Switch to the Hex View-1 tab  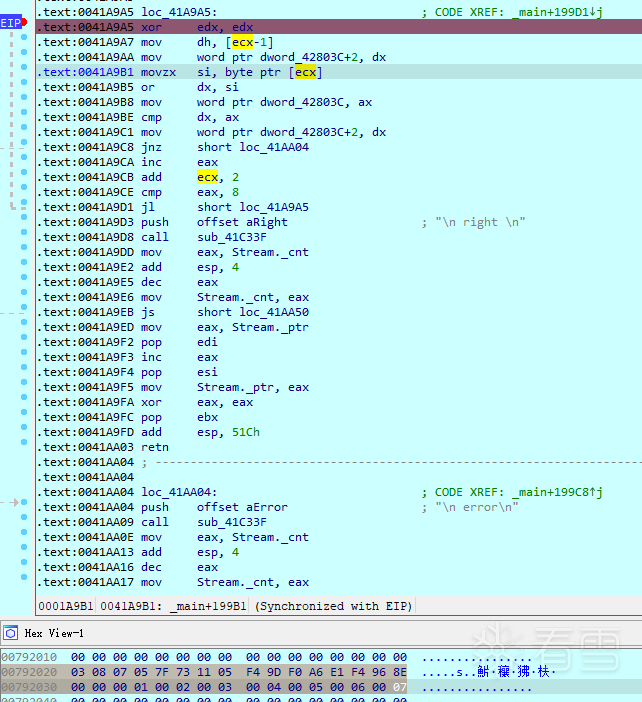click(54, 633)
